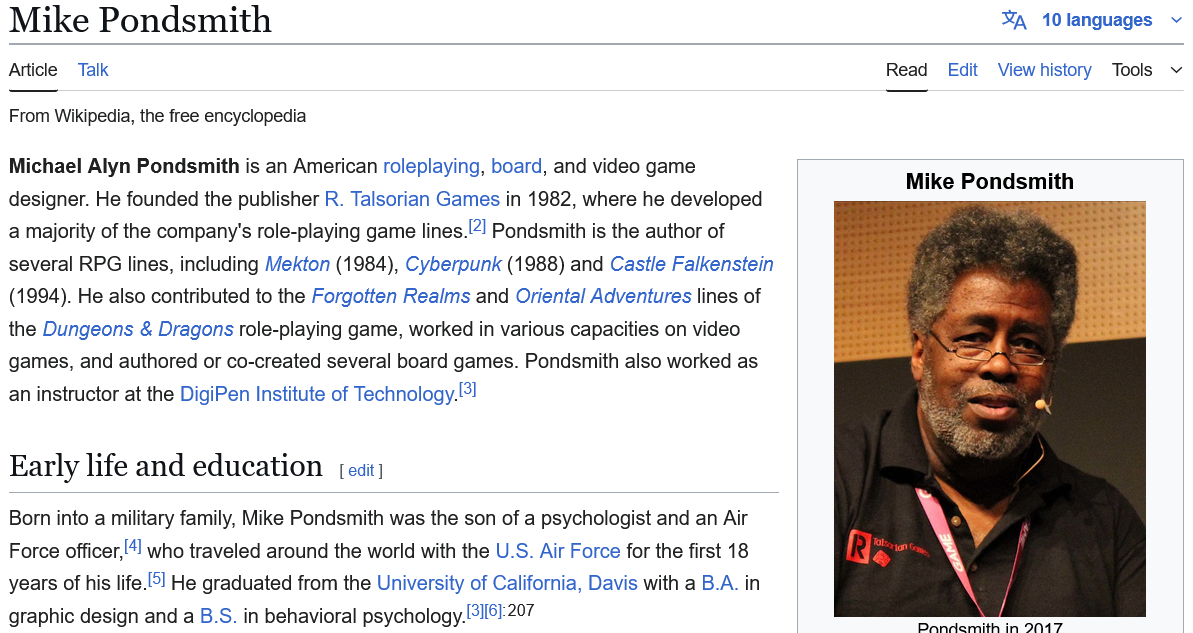Image resolution: width=1193 pixels, height=633 pixels.
Task: Follow the board link
Action: (x=517, y=166)
